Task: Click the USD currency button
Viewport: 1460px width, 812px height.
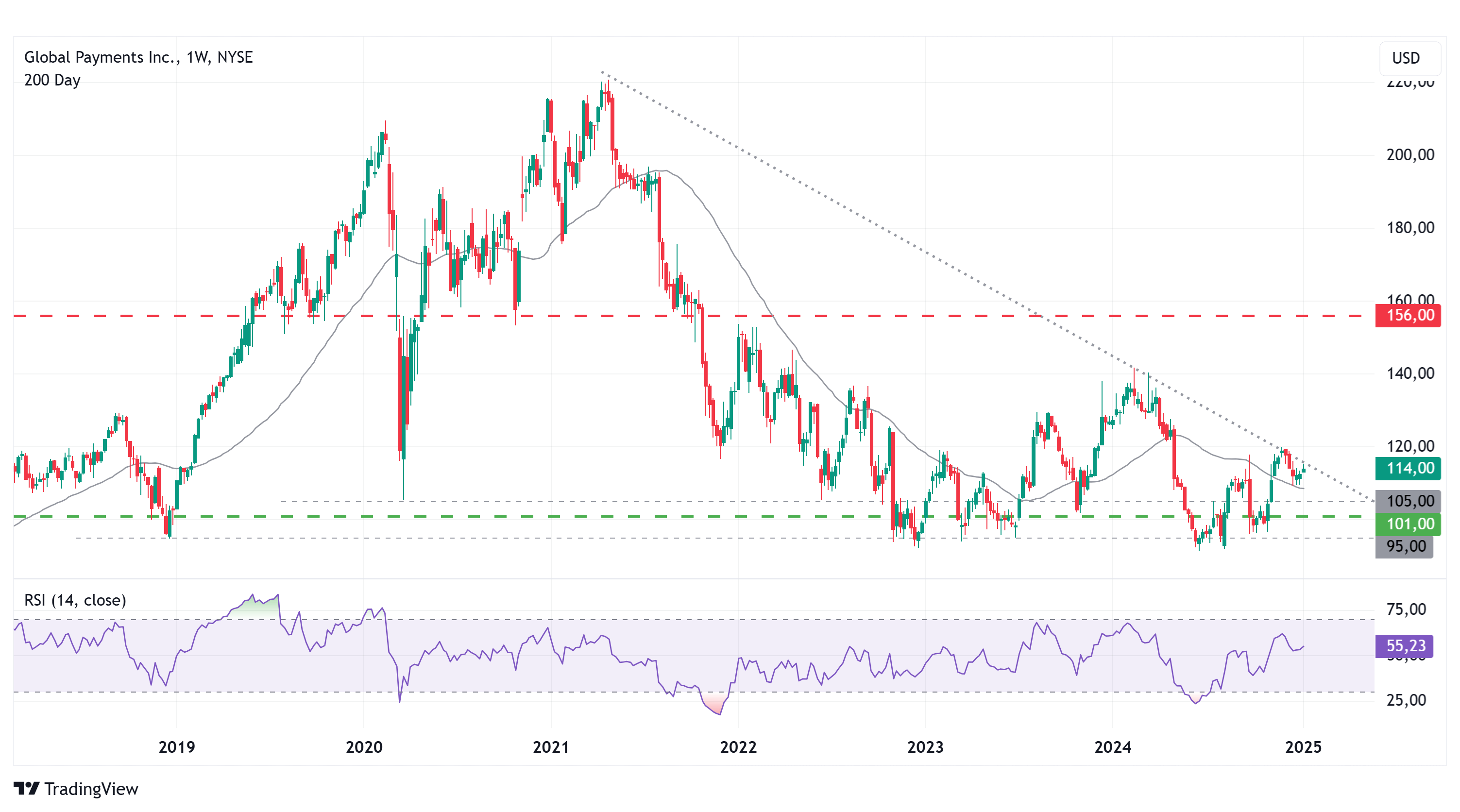Action: 1409,58
